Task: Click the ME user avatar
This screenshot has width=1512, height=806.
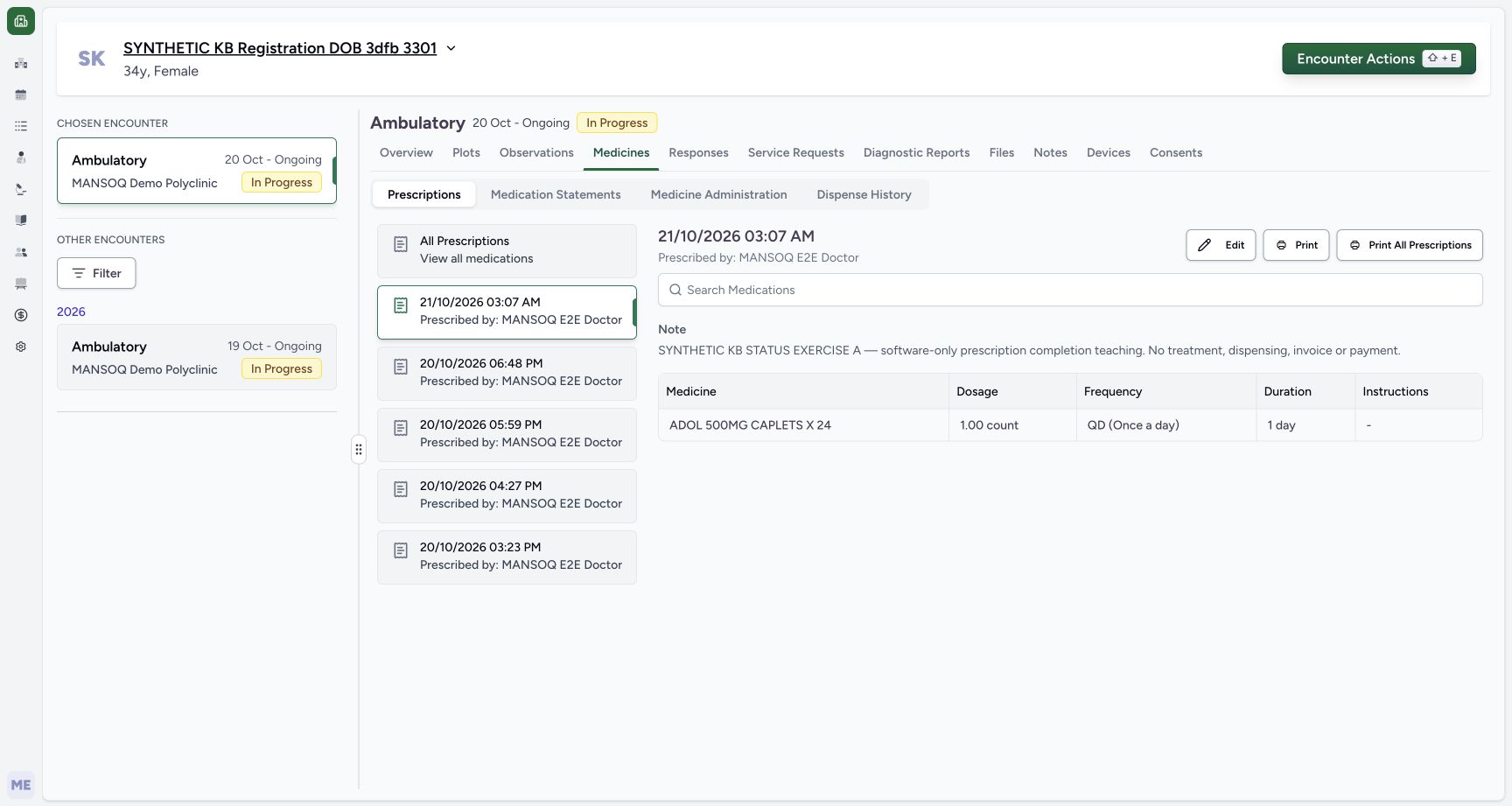Action: click(x=21, y=785)
